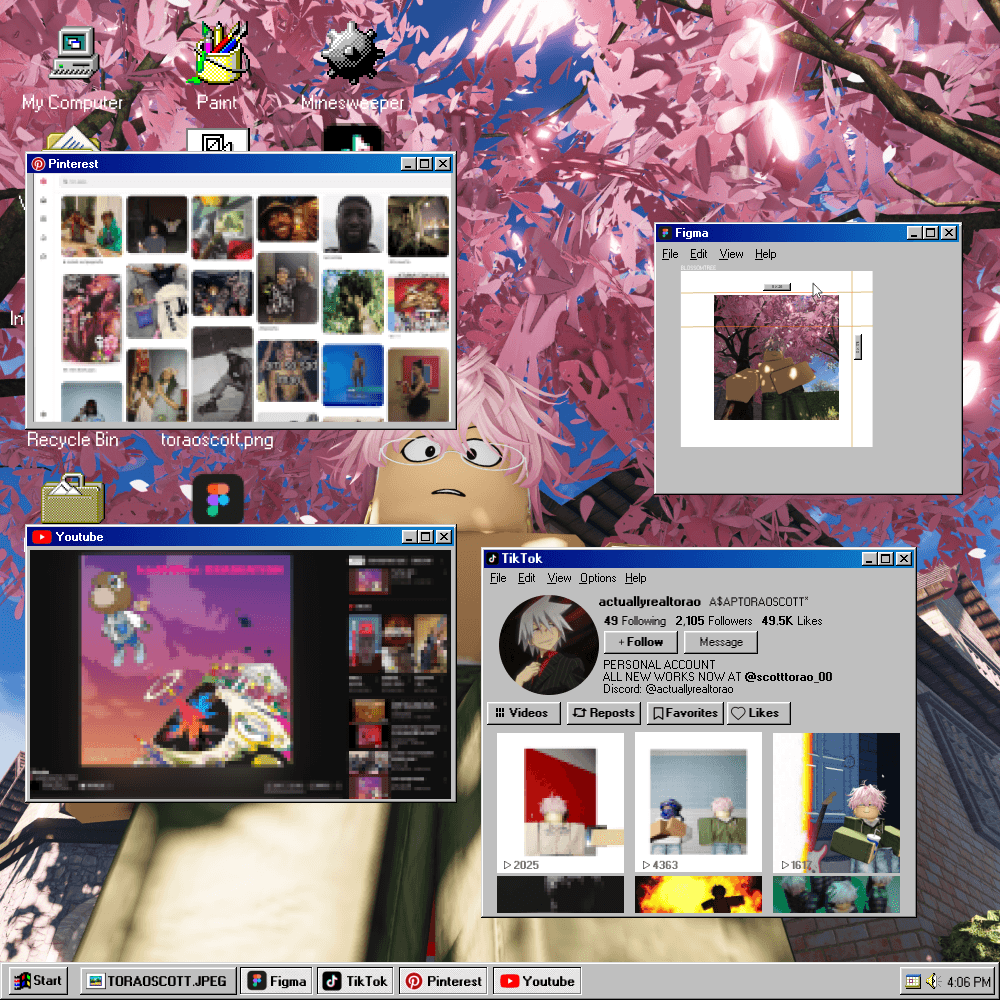This screenshot has height=1000, width=1000.
Task: Maximize the Figma window
Action: pyautogui.click(x=930, y=233)
